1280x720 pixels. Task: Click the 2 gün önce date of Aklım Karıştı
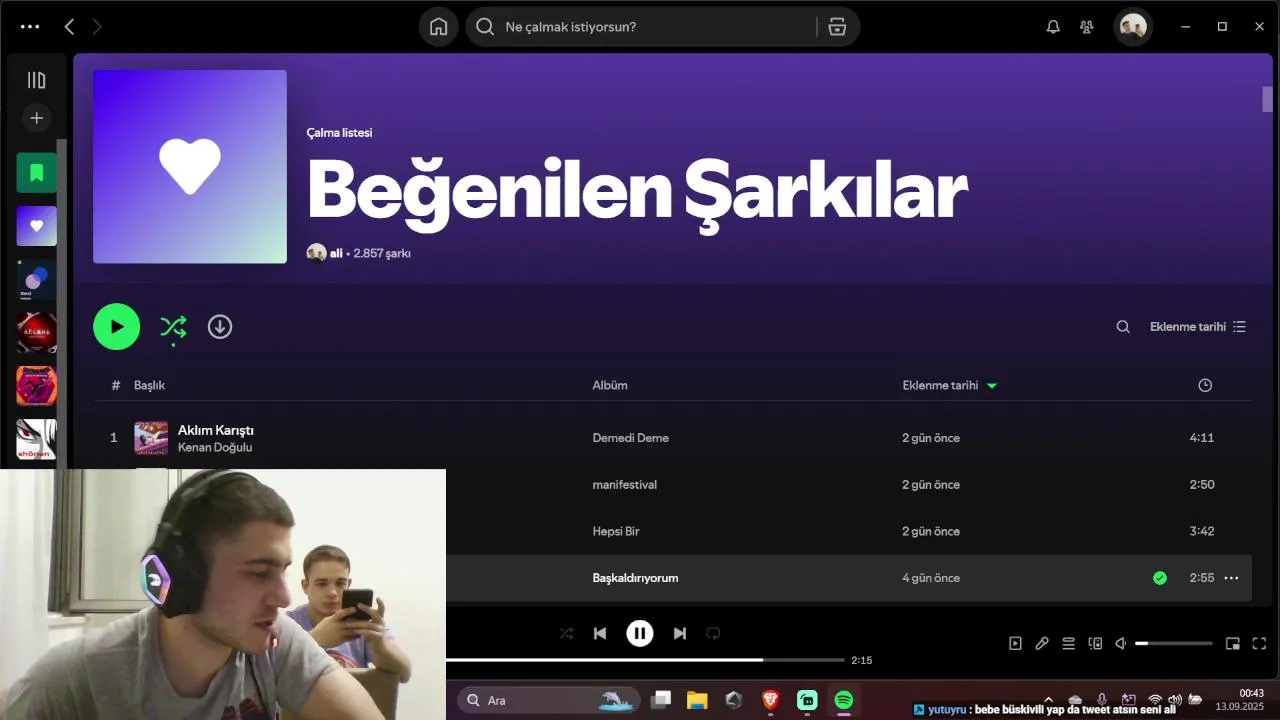931,438
